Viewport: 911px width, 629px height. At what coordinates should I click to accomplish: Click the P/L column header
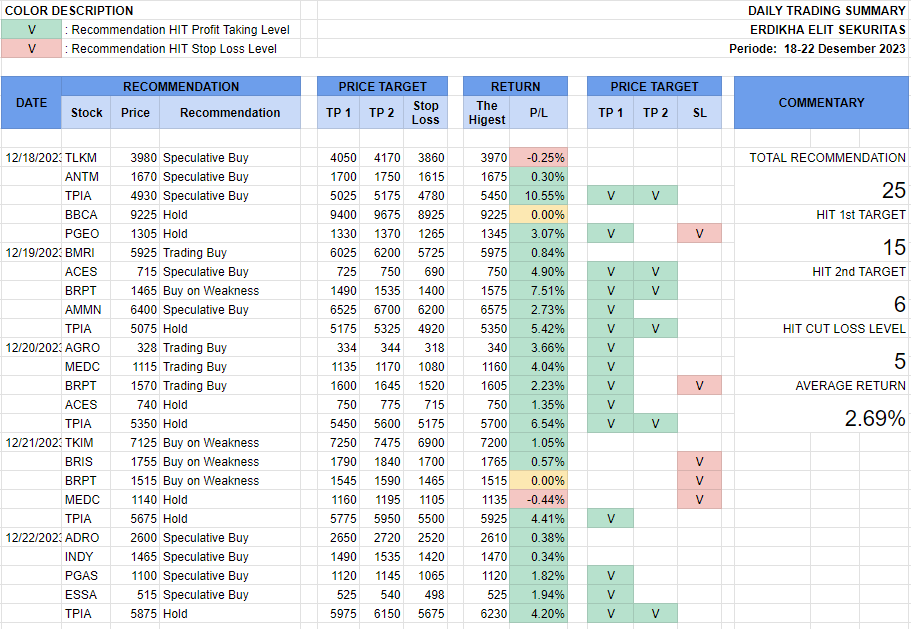(x=538, y=113)
